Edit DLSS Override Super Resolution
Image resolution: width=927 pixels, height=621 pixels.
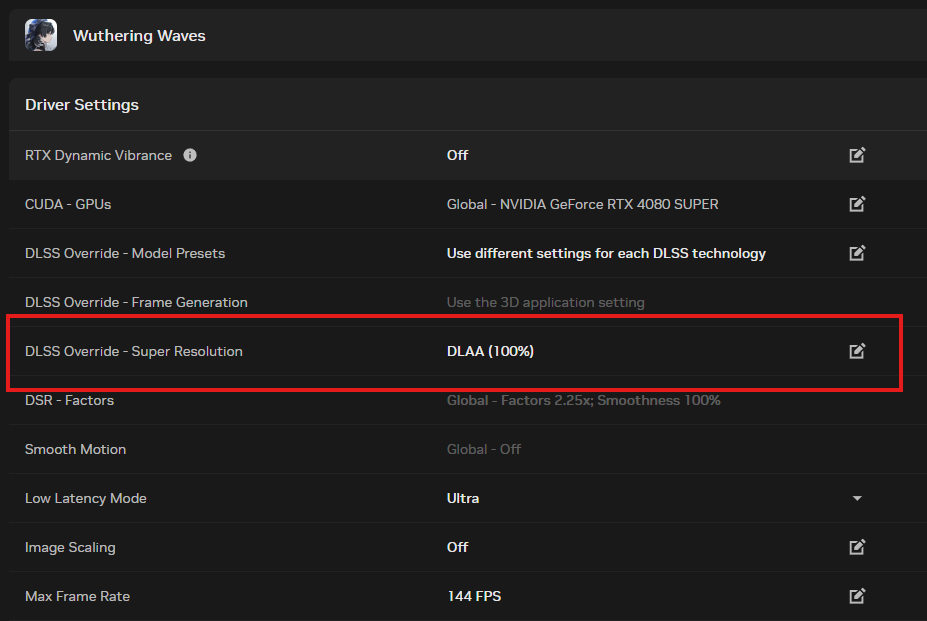857,351
